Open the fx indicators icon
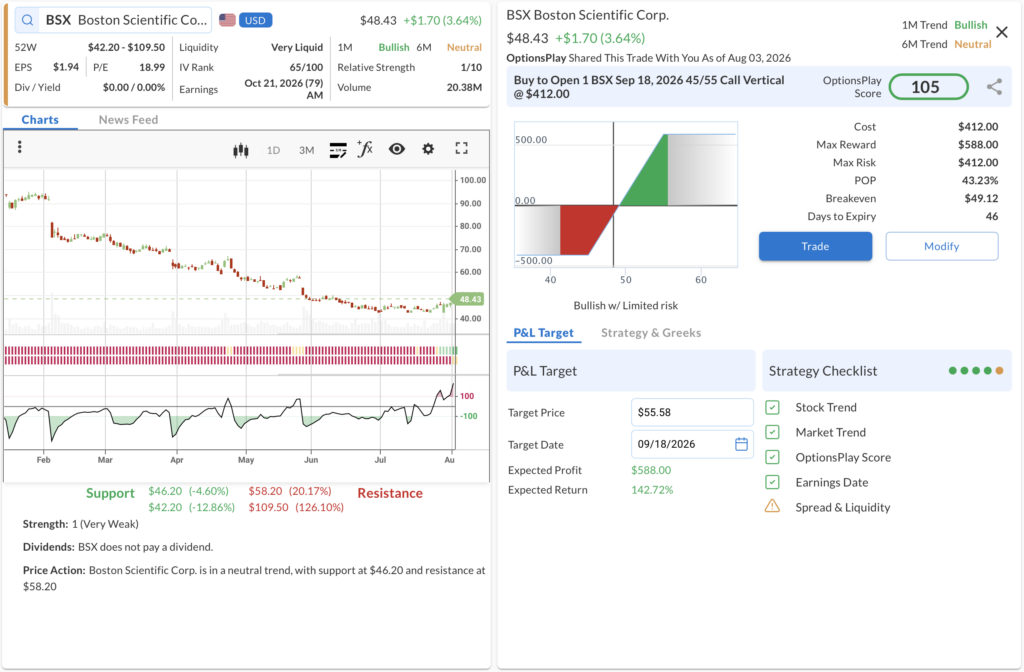 coord(365,149)
